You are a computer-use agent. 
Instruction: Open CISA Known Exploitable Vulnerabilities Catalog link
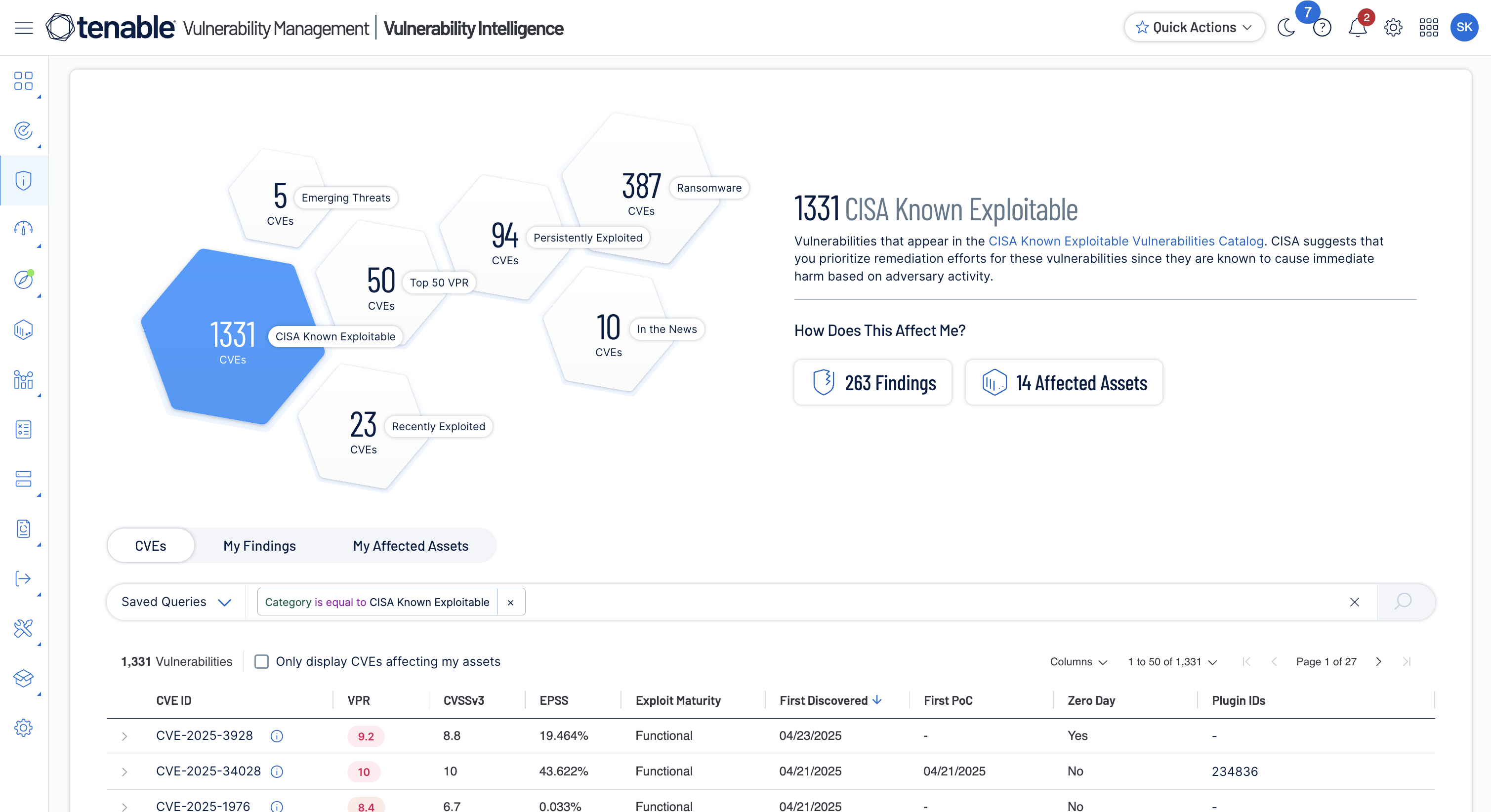click(x=1125, y=242)
